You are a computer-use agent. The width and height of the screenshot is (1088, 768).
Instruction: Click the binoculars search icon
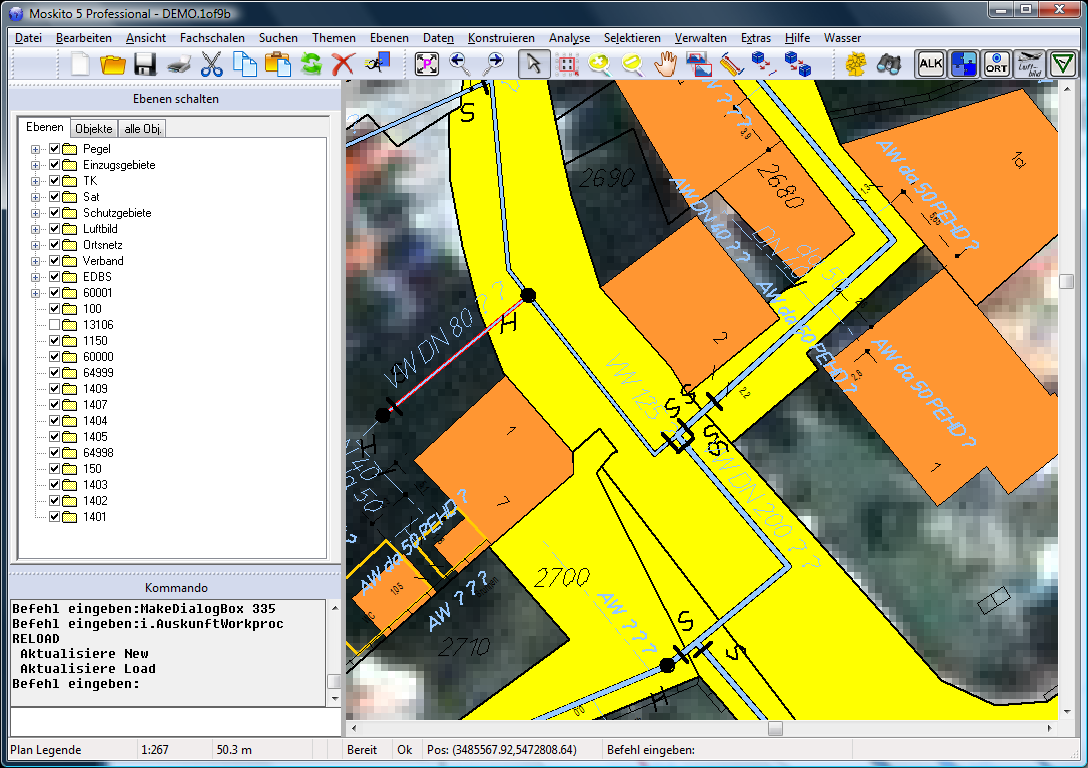point(887,65)
